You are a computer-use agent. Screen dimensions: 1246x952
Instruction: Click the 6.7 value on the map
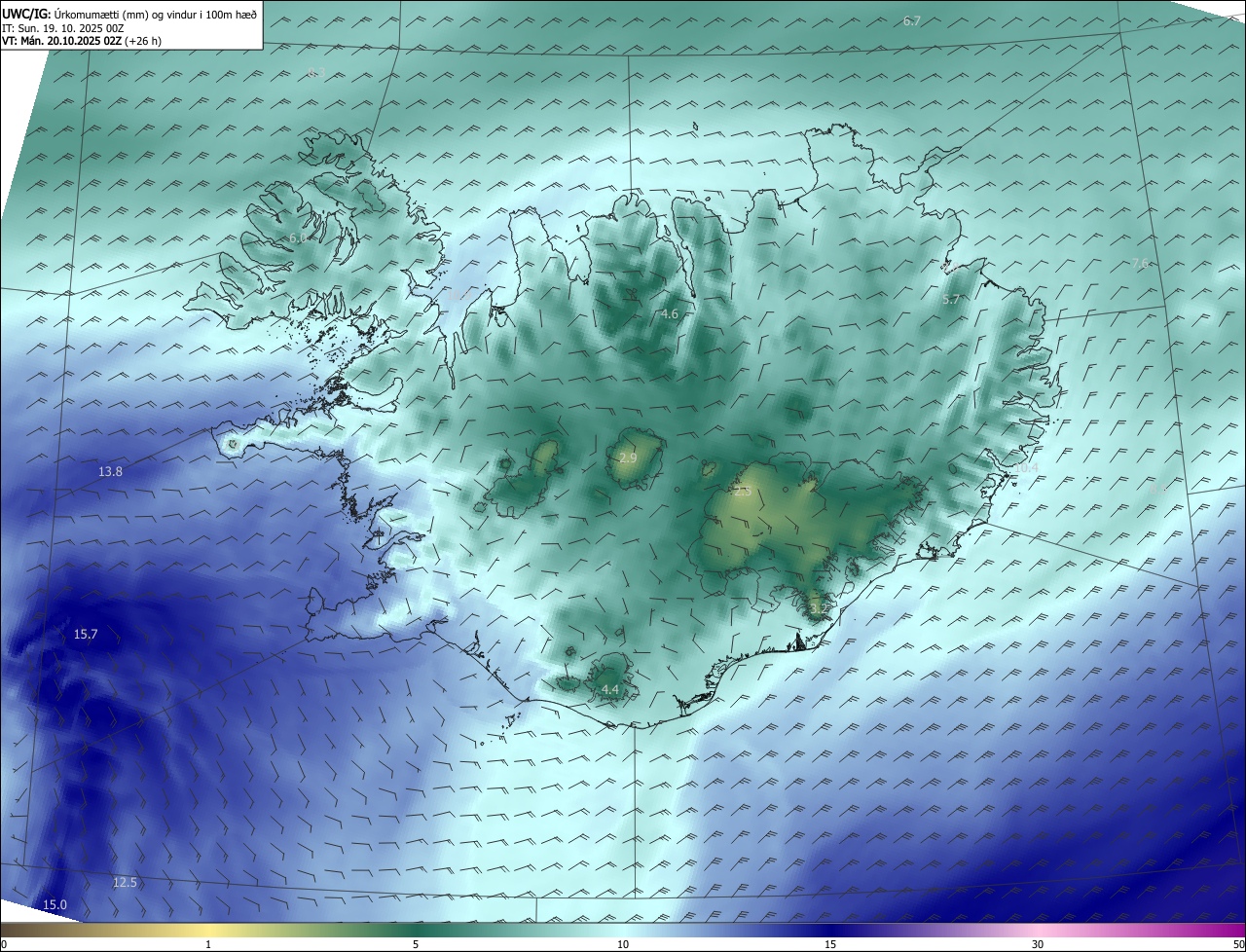click(x=912, y=21)
